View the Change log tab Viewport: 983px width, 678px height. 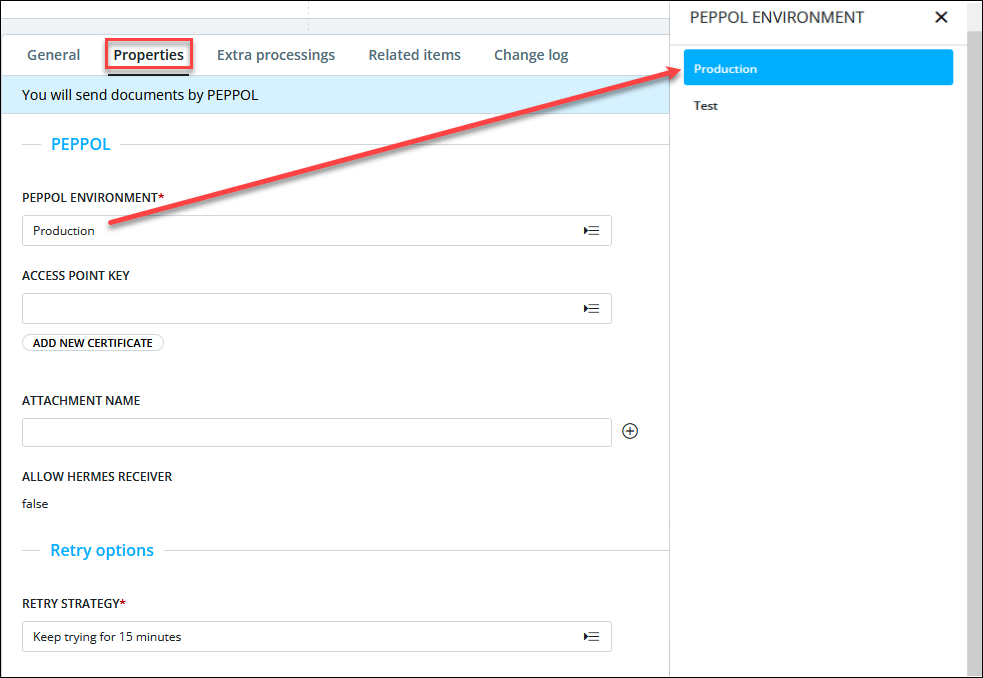531,55
